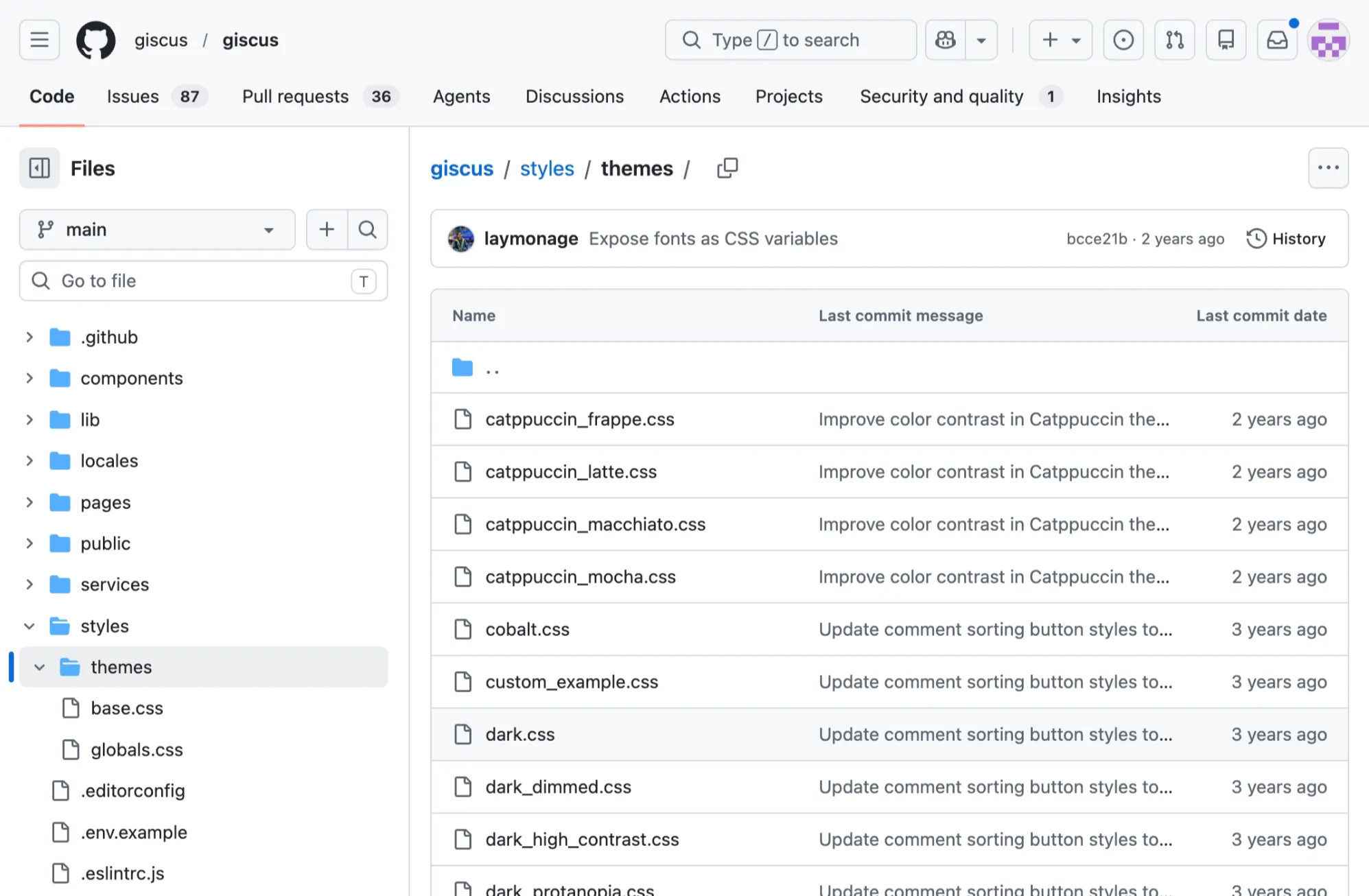Click folder icon for services in tree
Image resolution: width=1369 pixels, height=896 pixels.
pos(60,585)
